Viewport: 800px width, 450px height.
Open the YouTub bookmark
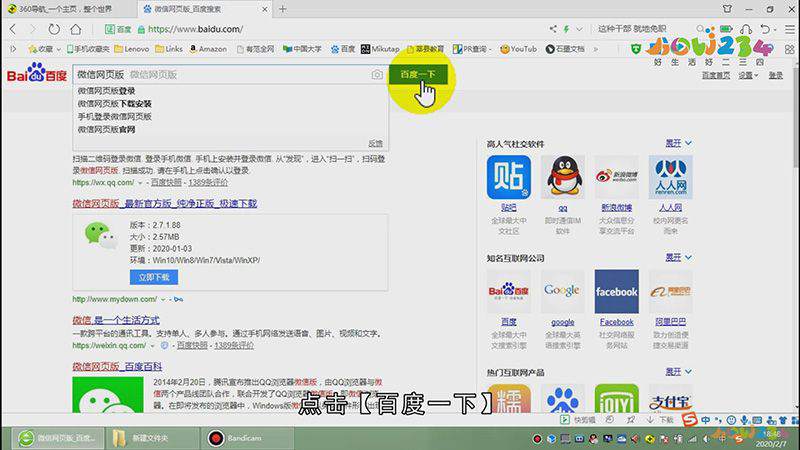pyautogui.click(x=518, y=49)
